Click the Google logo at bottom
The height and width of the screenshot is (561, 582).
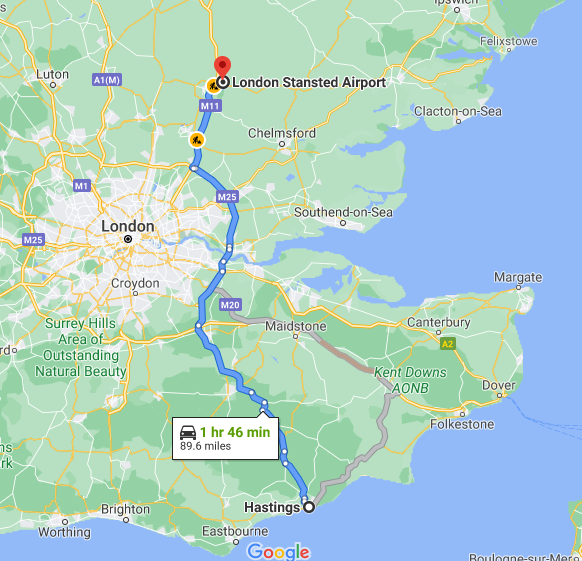click(x=278, y=552)
